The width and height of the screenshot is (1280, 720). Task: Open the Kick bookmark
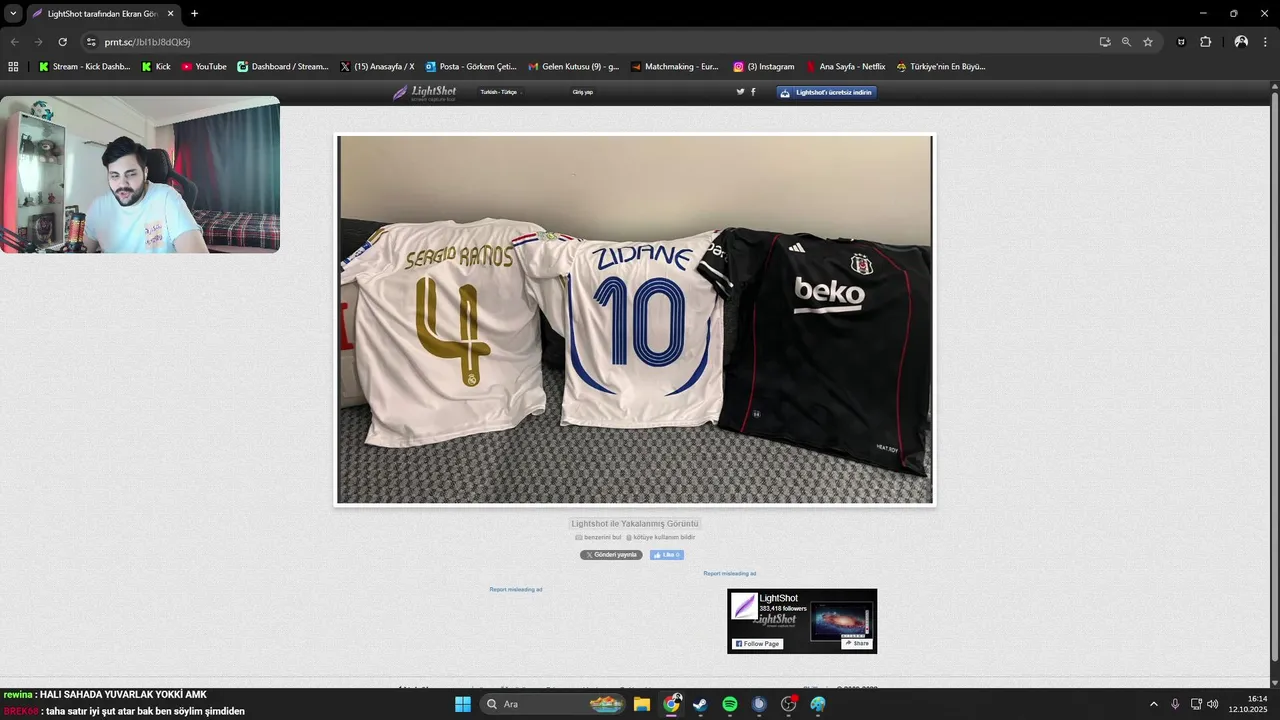click(x=156, y=67)
